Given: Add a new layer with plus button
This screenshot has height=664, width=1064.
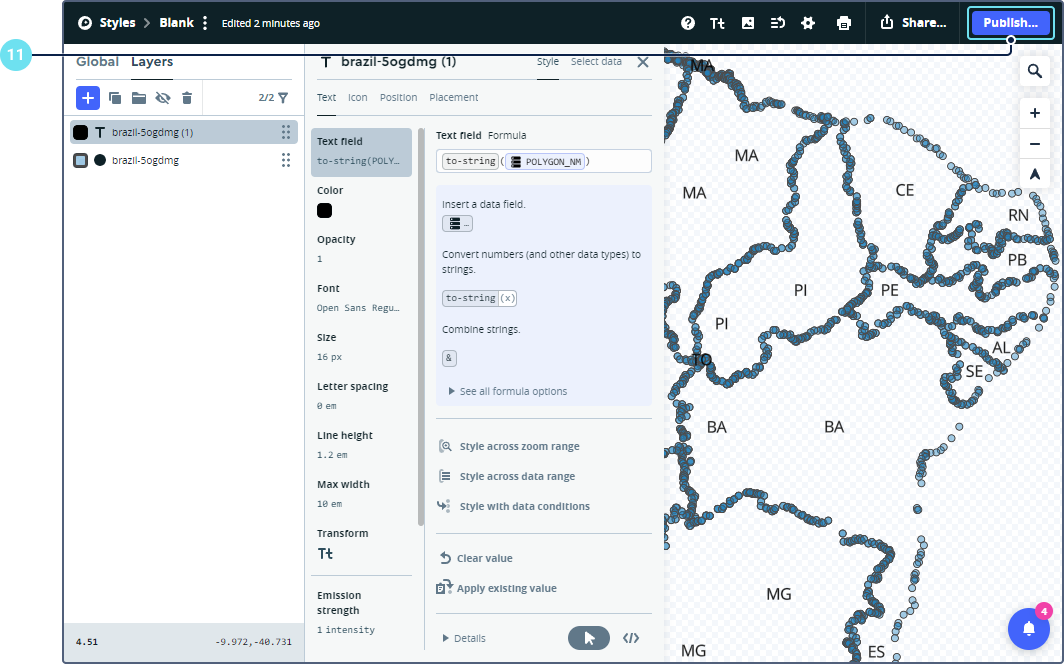Looking at the screenshot, I should click(88, 98).
